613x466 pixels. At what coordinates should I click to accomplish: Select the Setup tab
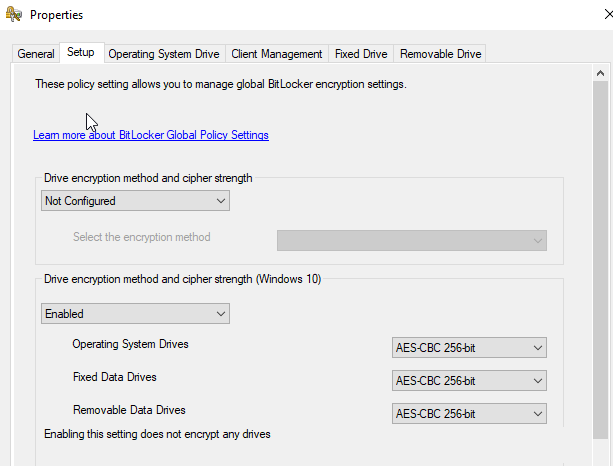(81, 52)
